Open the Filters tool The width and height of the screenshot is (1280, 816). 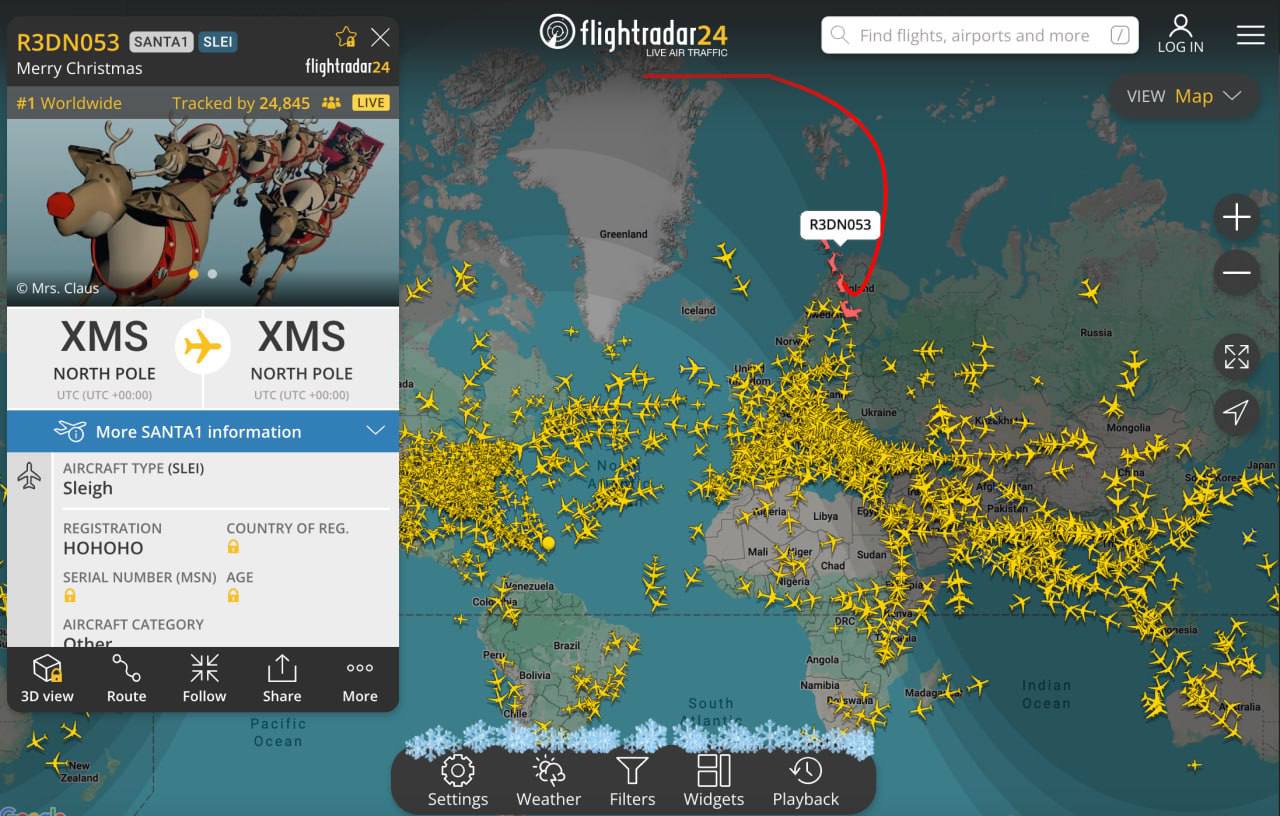[632, 781]
